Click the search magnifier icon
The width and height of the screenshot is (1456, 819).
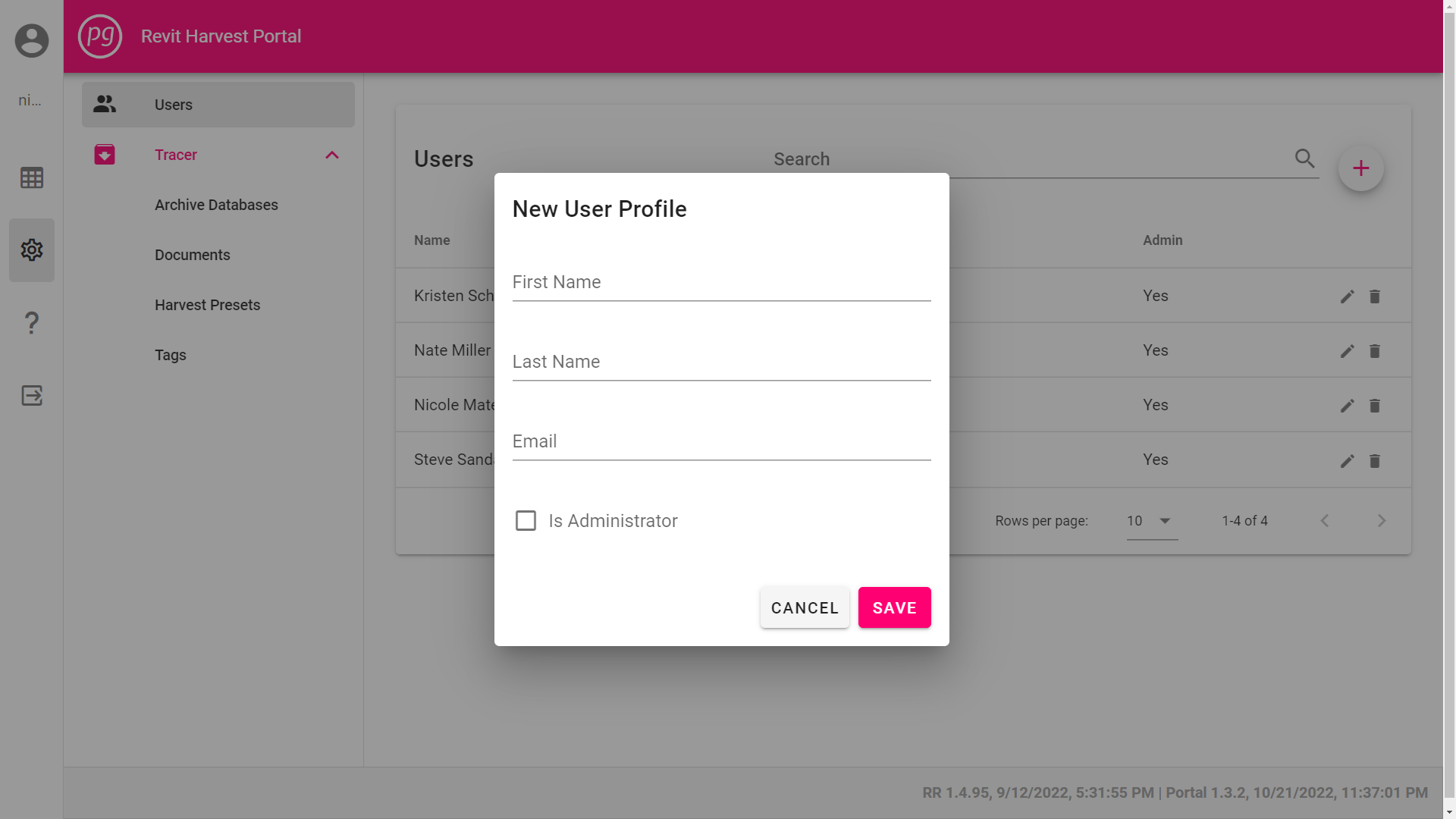[1304, 158]
